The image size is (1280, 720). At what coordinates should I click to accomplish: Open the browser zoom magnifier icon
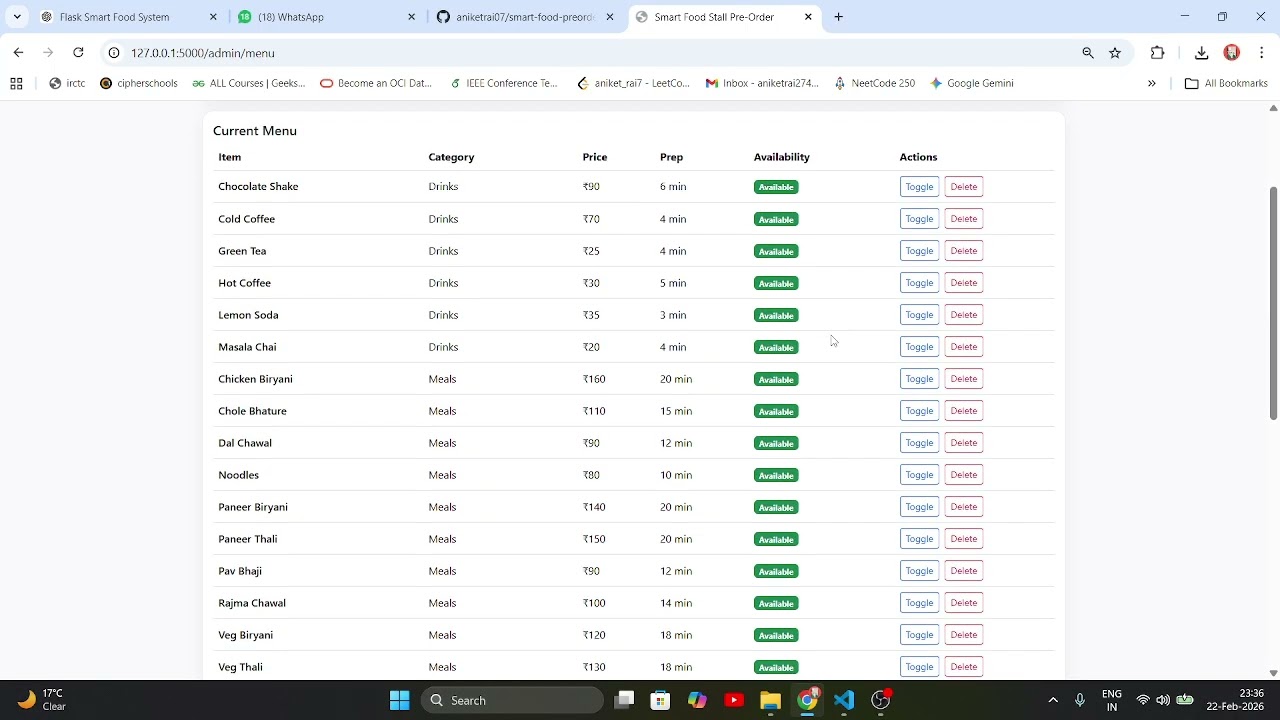(1088, 53)
